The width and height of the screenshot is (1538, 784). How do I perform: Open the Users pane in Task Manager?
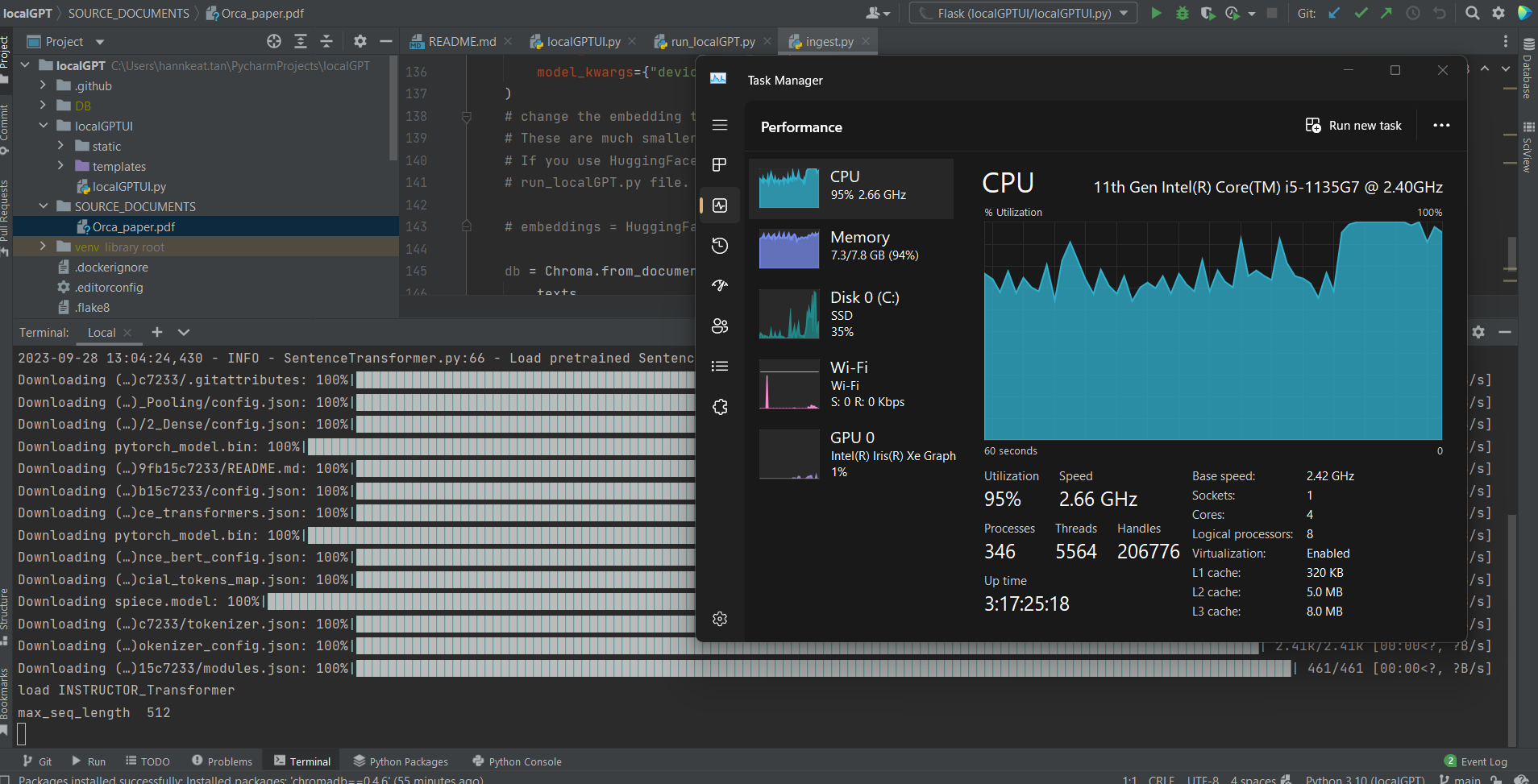pos(719,326)
